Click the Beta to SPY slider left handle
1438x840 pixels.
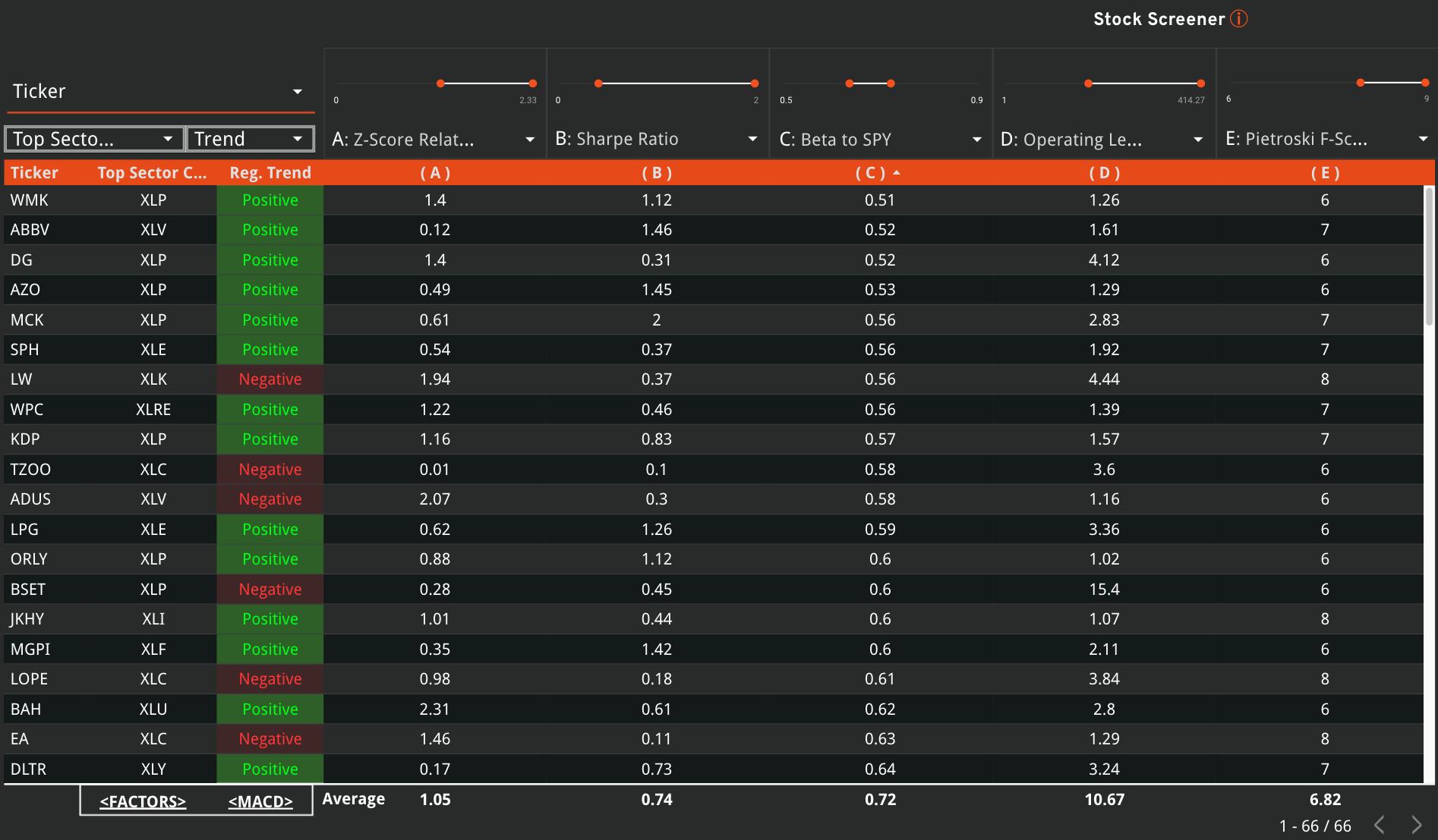coord(849,83)
